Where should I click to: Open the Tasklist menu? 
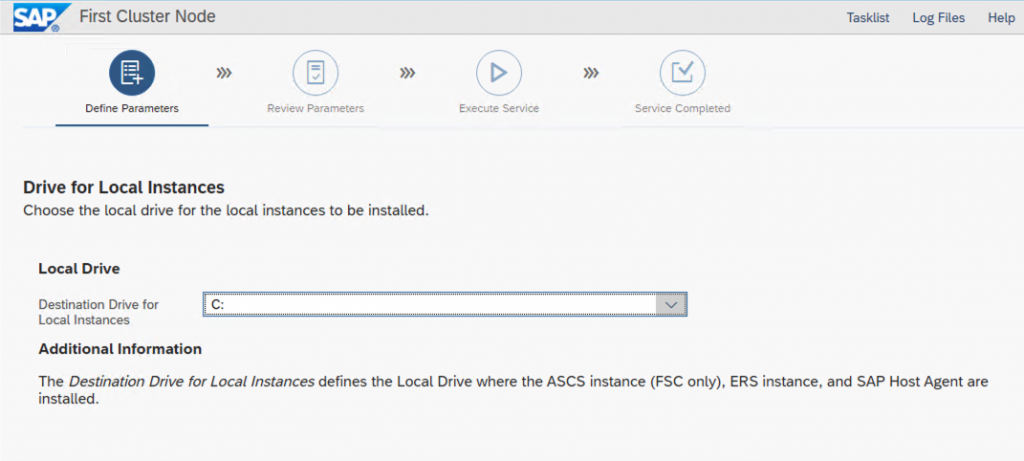868,18
